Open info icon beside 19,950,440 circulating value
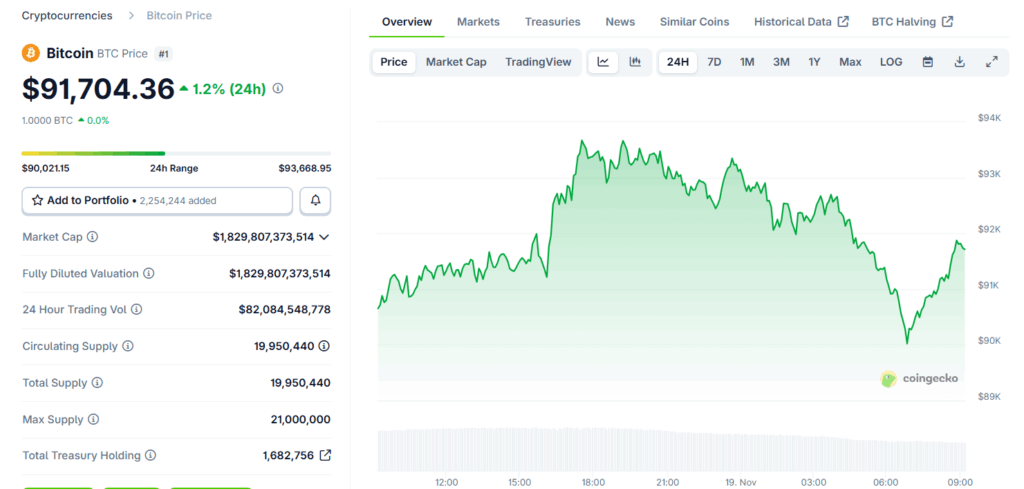Image resolution: width=1024 pixels, height=489 pixels. [x=324, y=346]
